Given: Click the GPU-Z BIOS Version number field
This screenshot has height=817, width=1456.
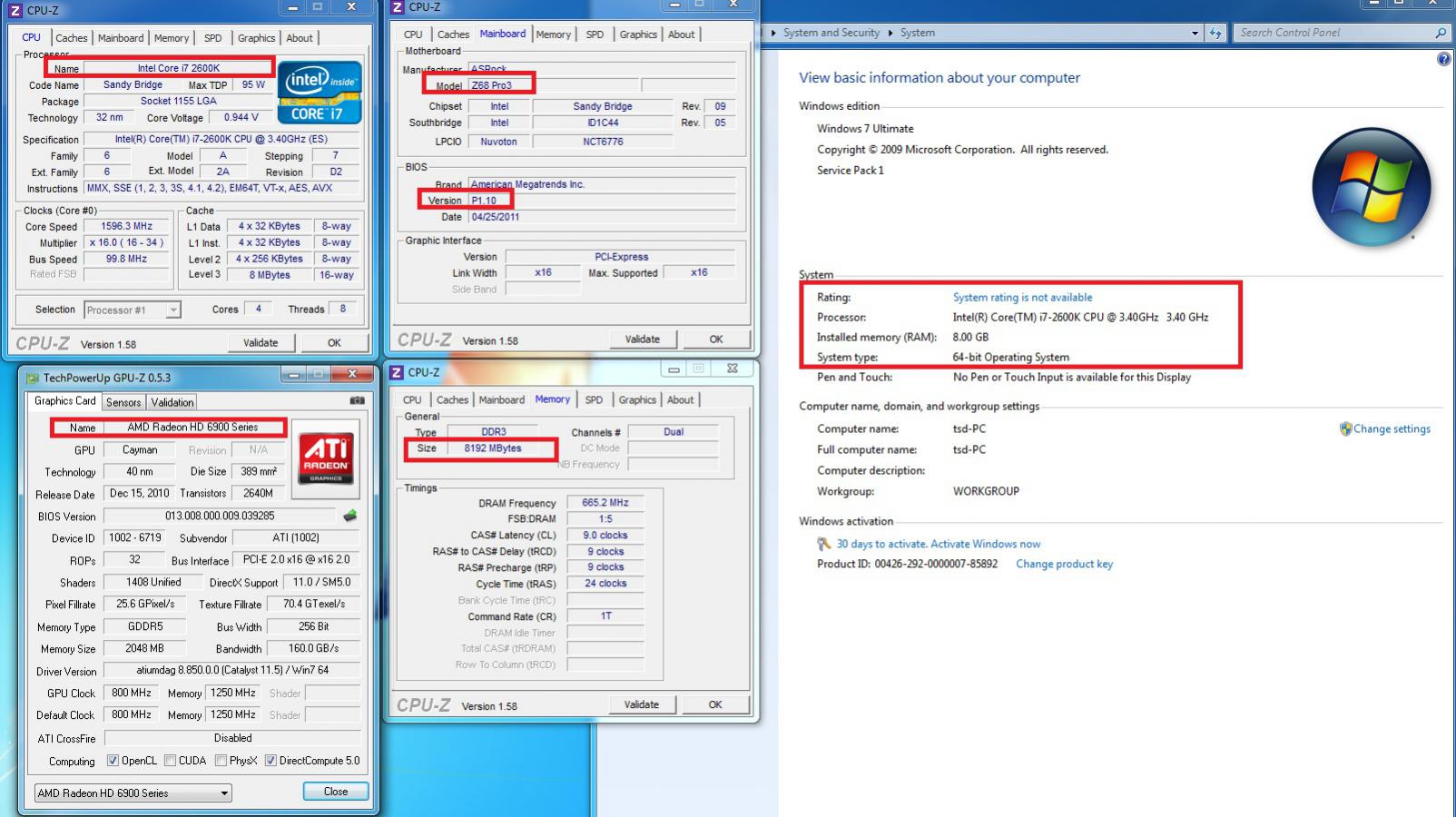Looking at the screenshot, I should 220,516.
